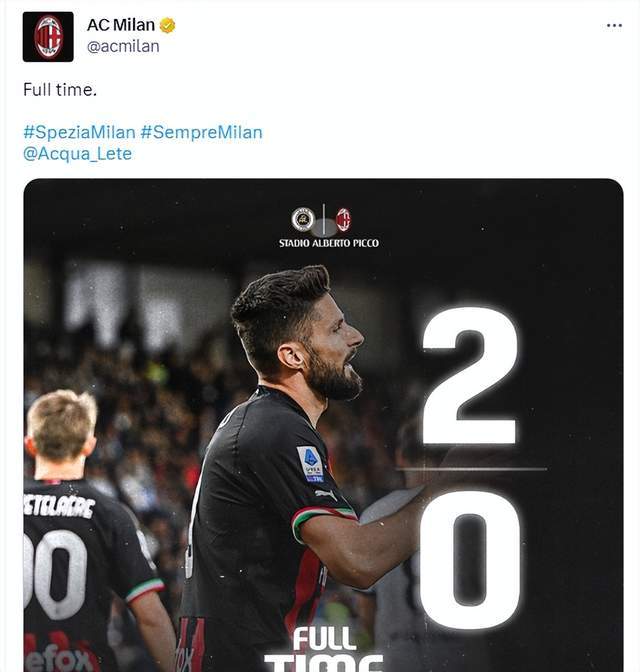Click the gold verified badge
The height and width of the screenshot is (672, 640).
point(167,26)
